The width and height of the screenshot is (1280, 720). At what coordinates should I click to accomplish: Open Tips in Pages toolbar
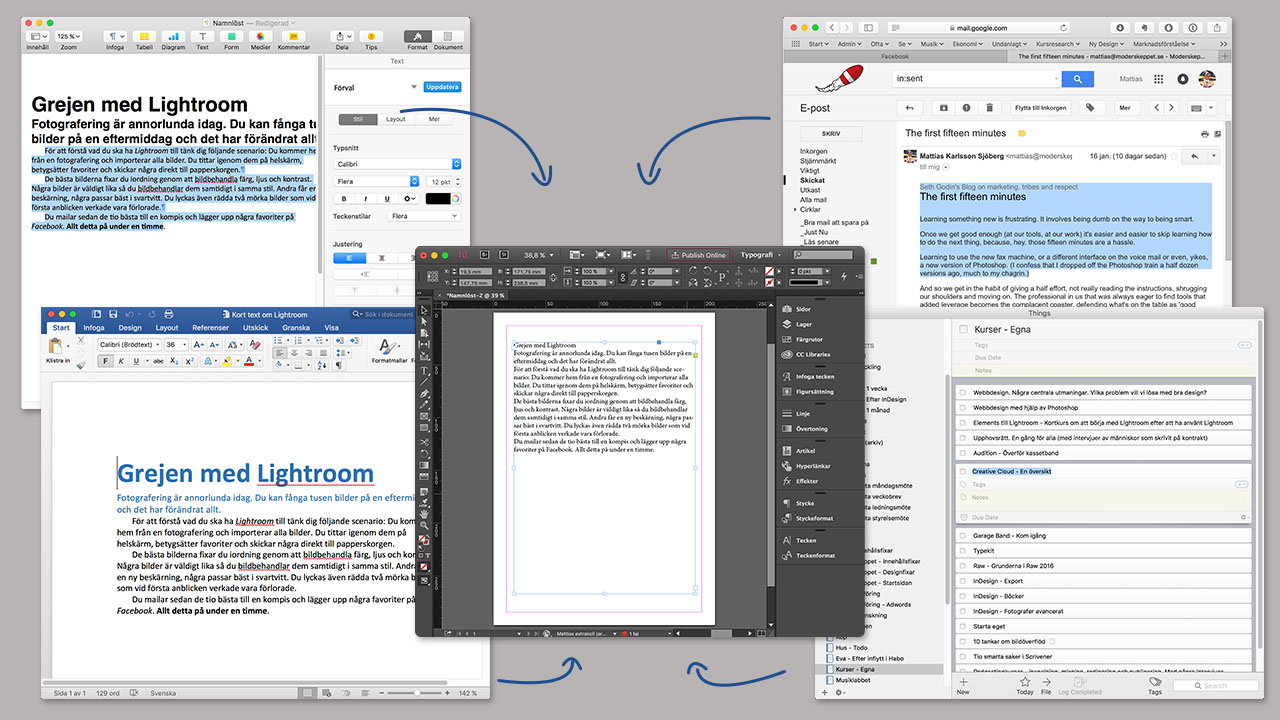click(x=371, y=37)
